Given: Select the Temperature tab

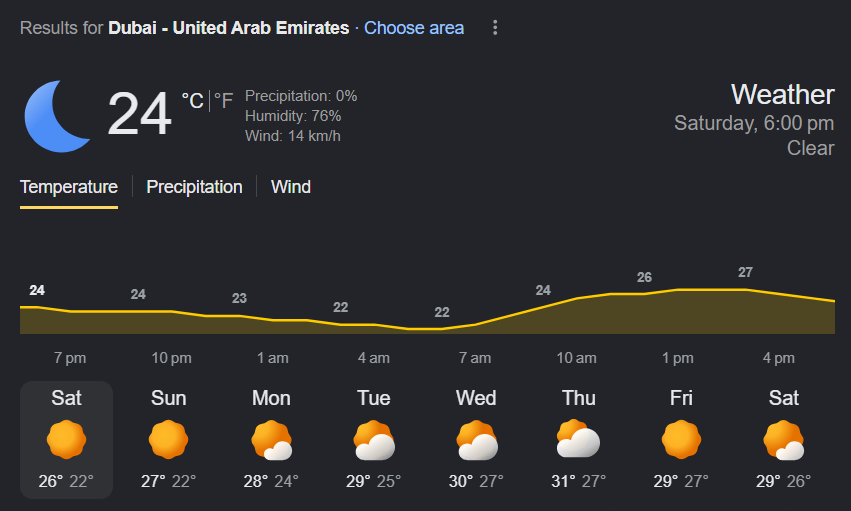Looking at the screenshot, I should (69, 187).
